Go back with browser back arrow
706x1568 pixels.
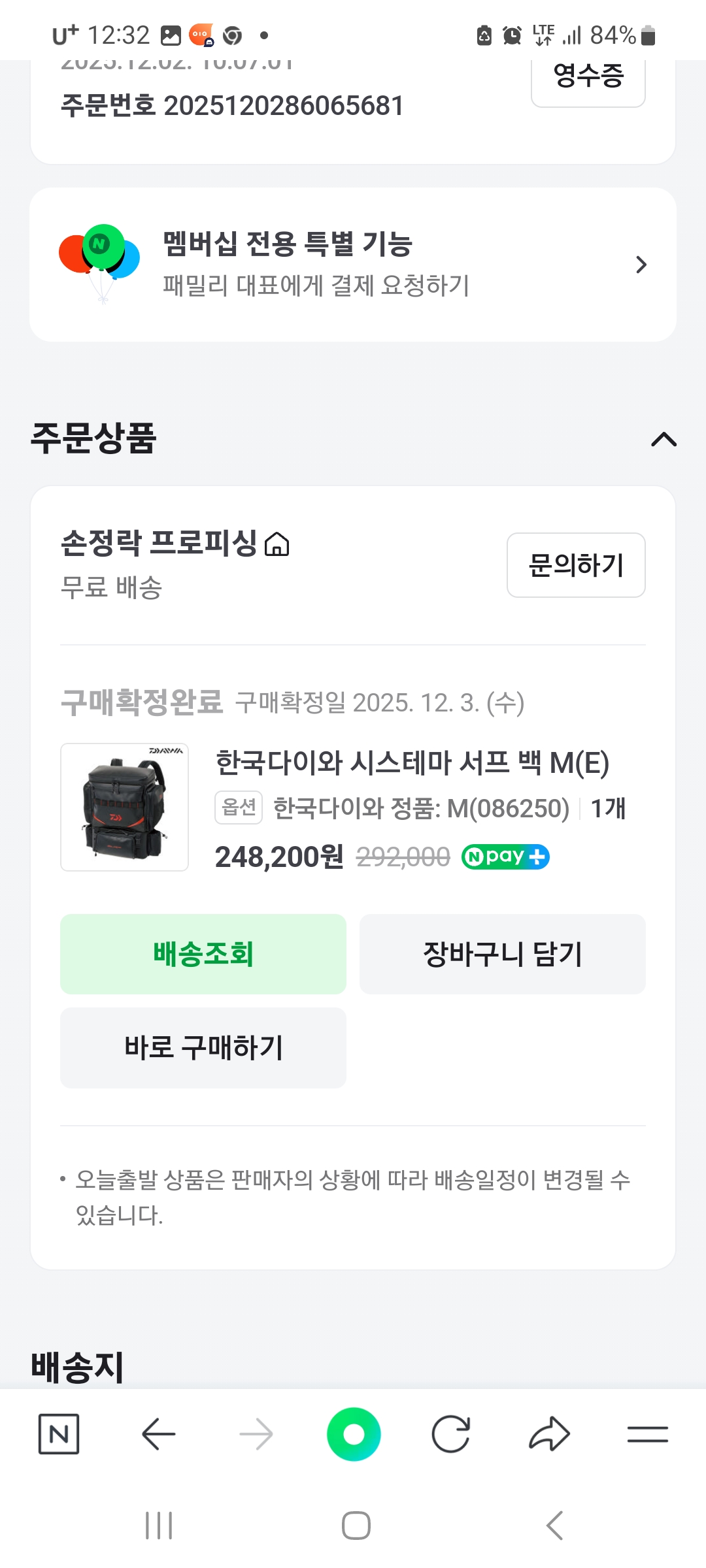tap(158, 1434)
